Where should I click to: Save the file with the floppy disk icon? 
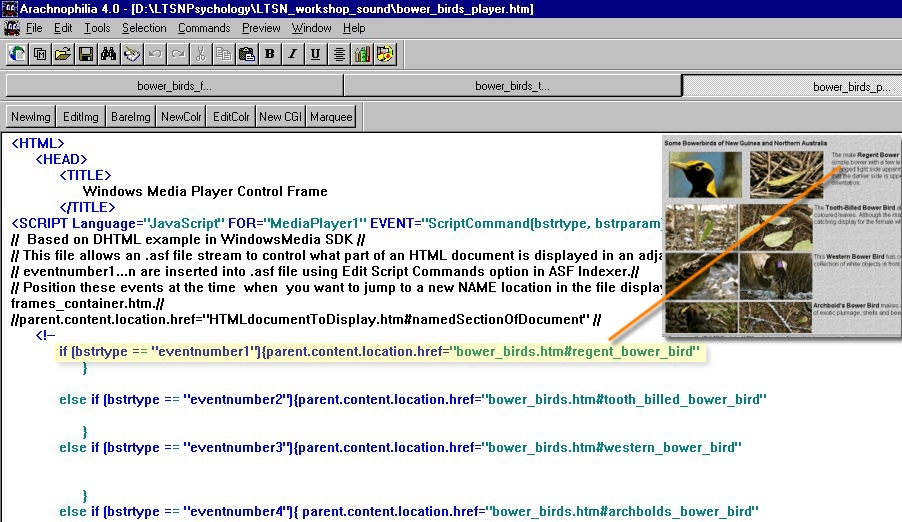tap(86, 54)
